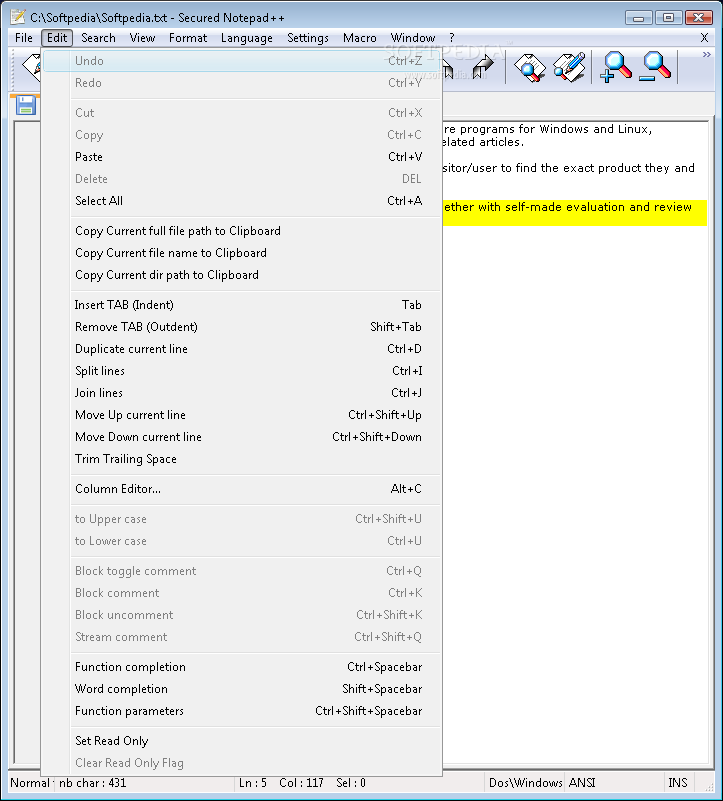
Task: Open the File menu
Action: tap(24, 38)
